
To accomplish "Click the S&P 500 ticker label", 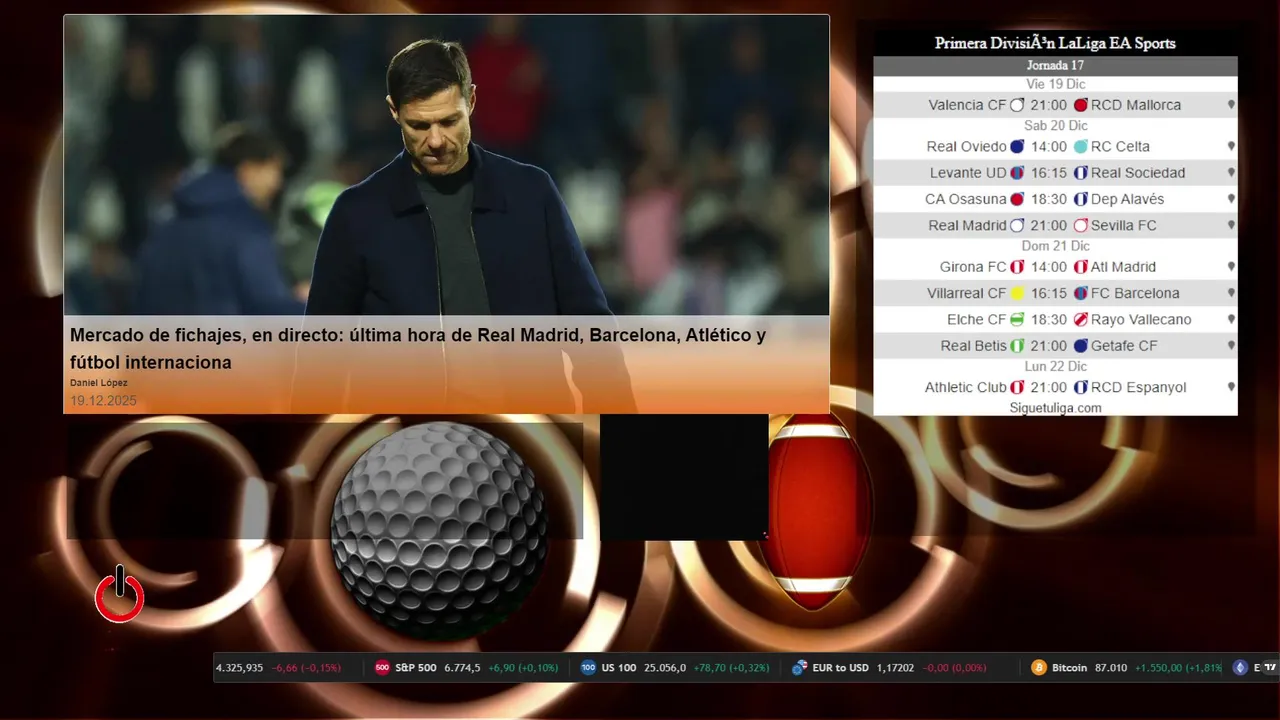I will click(x=416, y=668).
